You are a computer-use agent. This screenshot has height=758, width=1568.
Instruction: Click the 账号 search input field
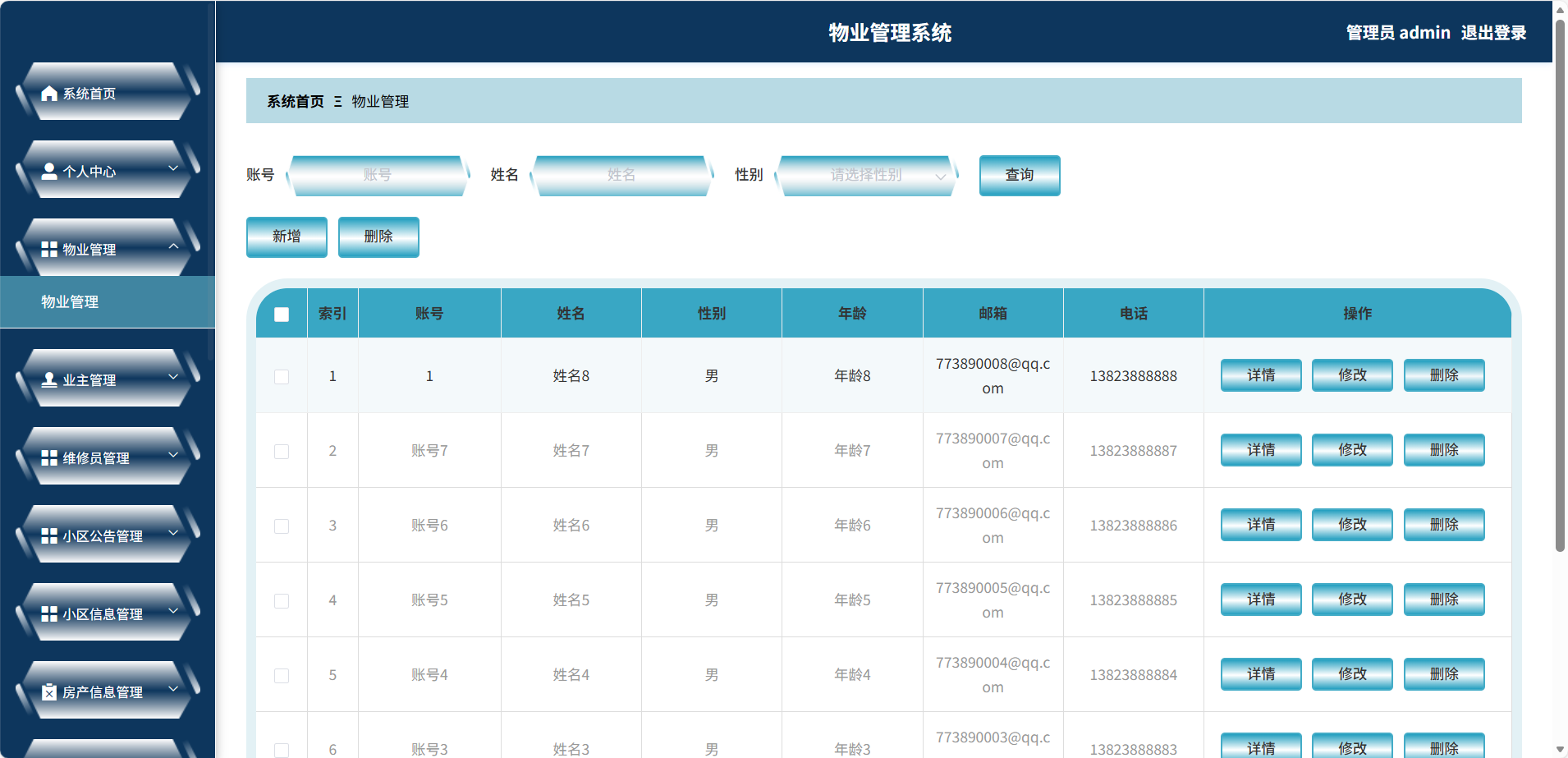(378, 175)
